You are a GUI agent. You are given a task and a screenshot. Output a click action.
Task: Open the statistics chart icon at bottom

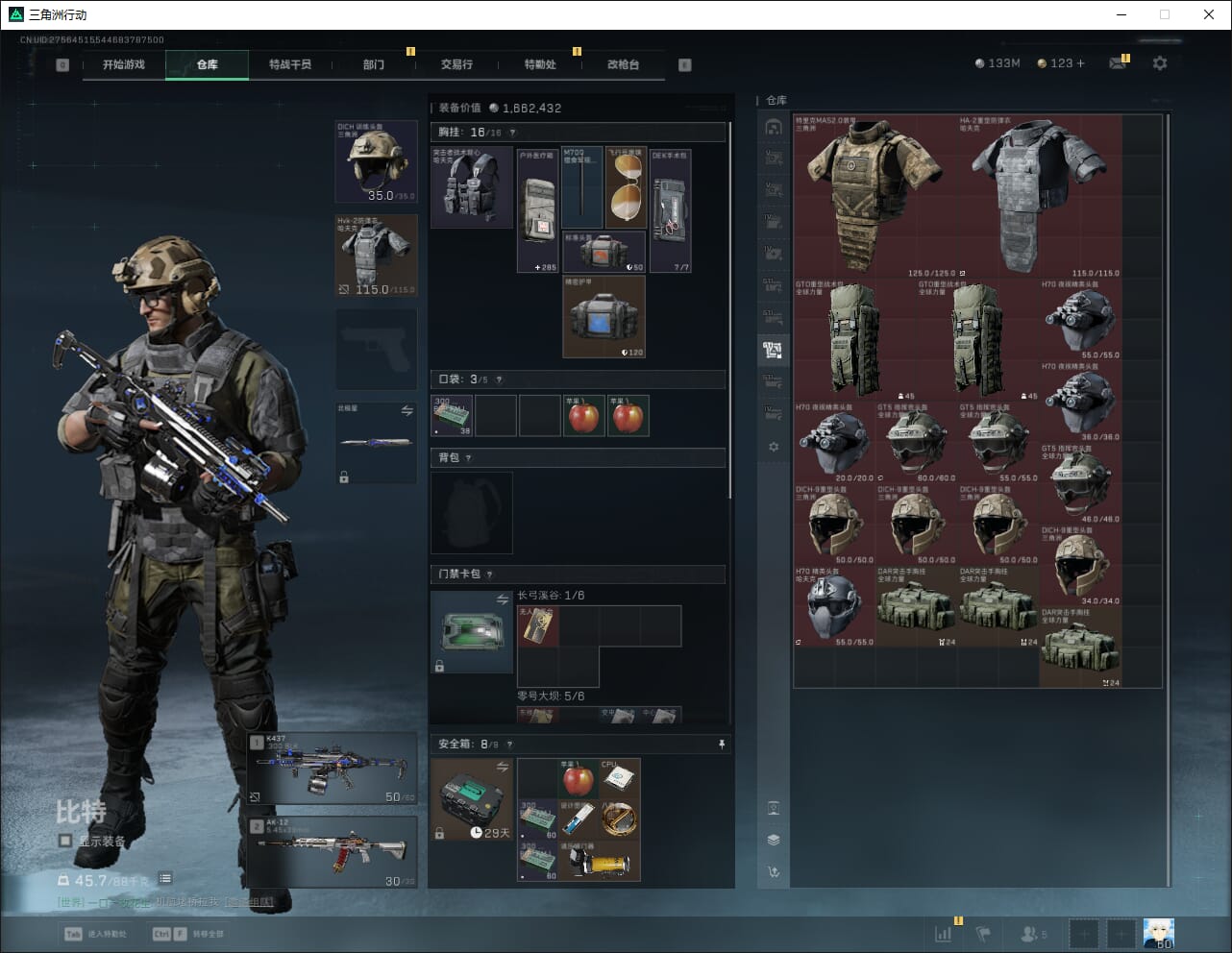point(944,934)
